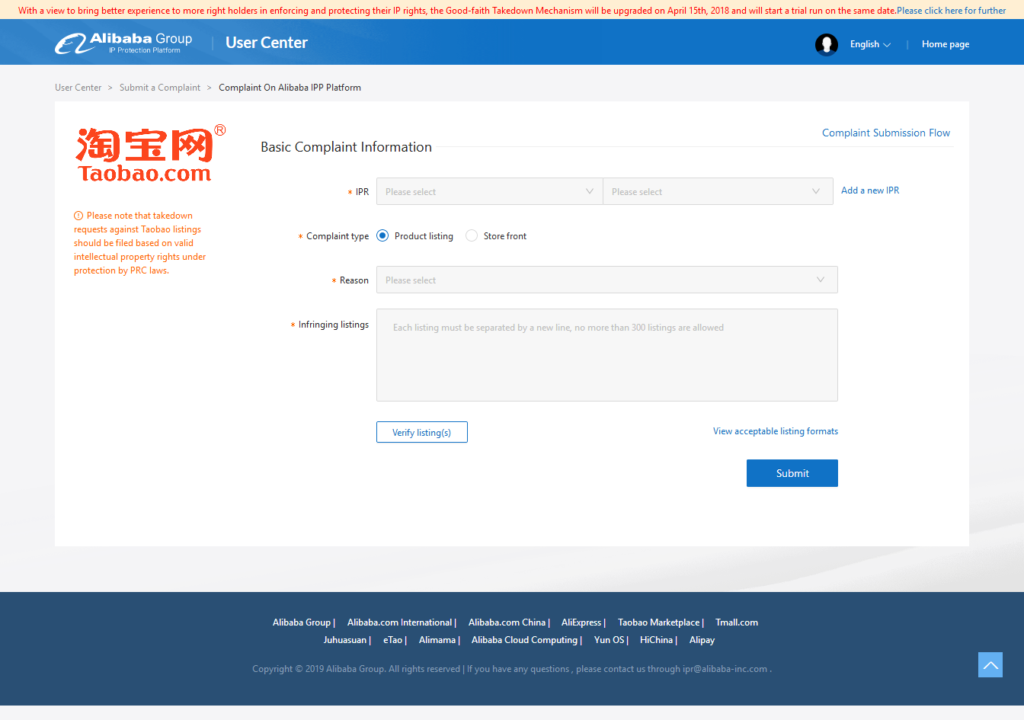The height and width of the screenshot is (720, 1024).
Task: Open the AliExpress footer link
Action: (581, 623)
